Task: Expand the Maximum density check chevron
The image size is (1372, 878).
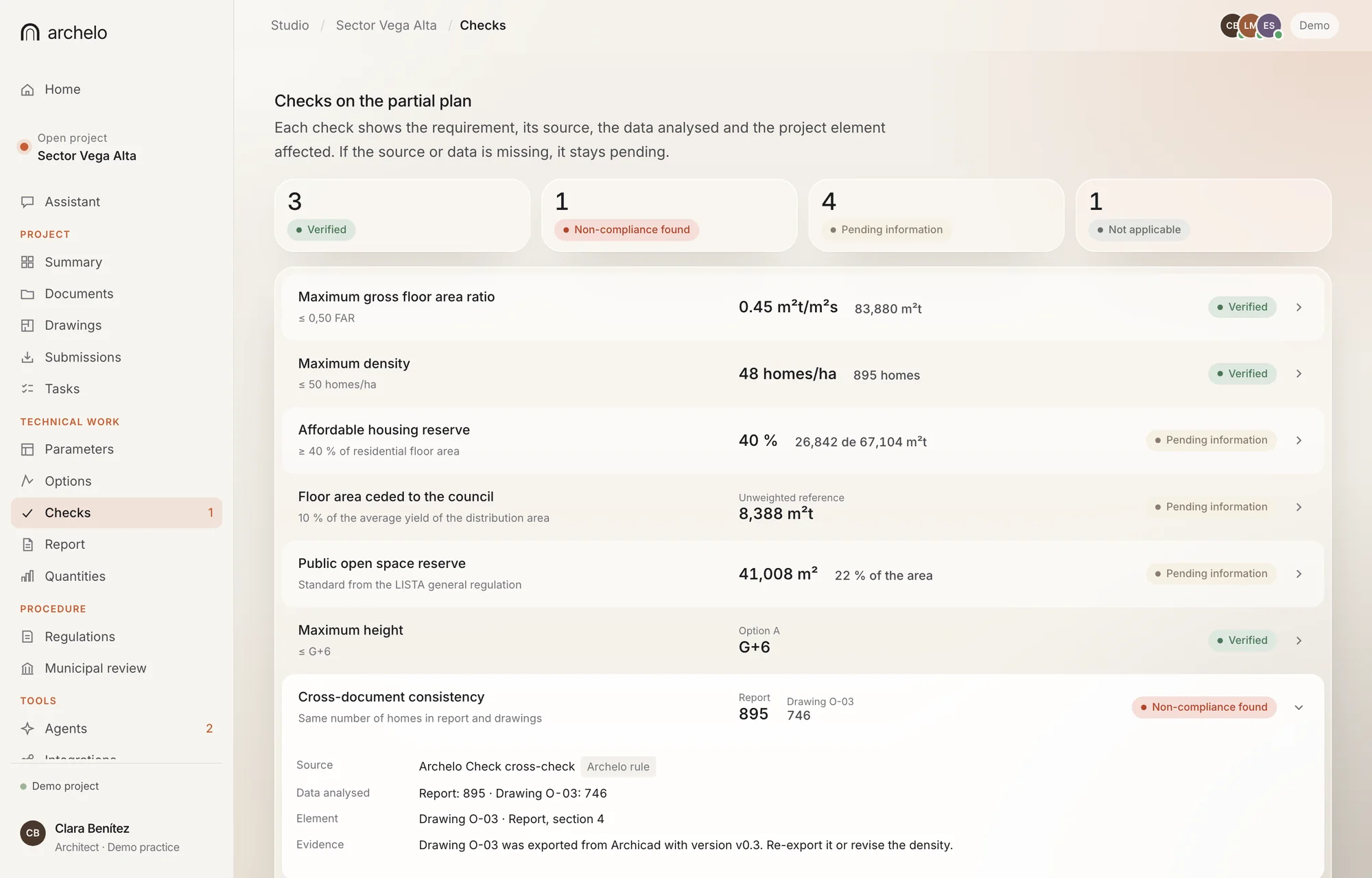Action: coord(1299,374)
